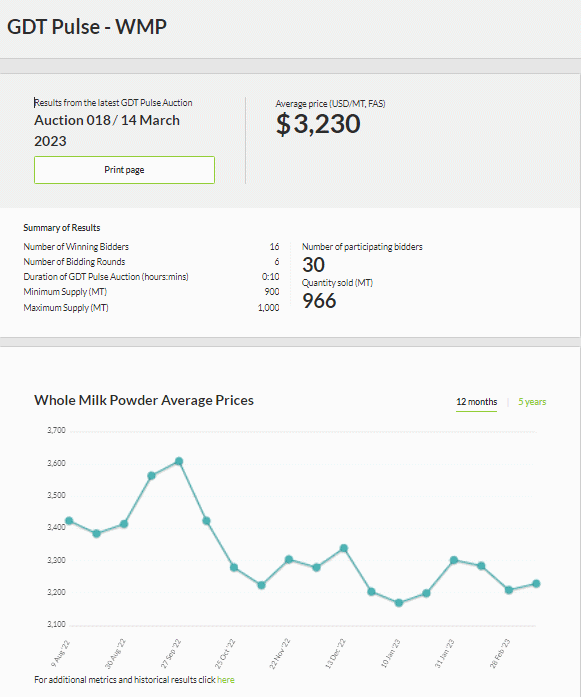
Task: Select the last data point on chart
Action: [536, 584]
